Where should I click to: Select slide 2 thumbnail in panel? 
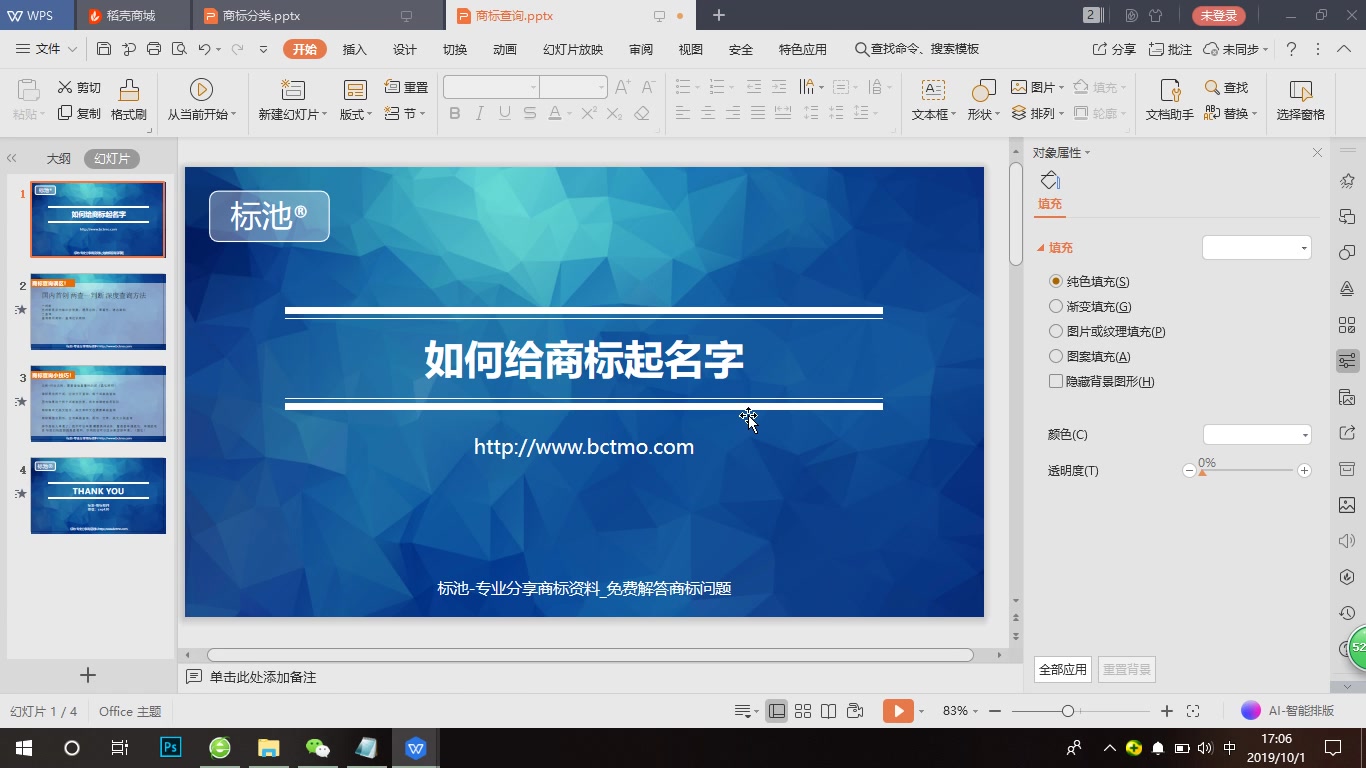point(97,311)
